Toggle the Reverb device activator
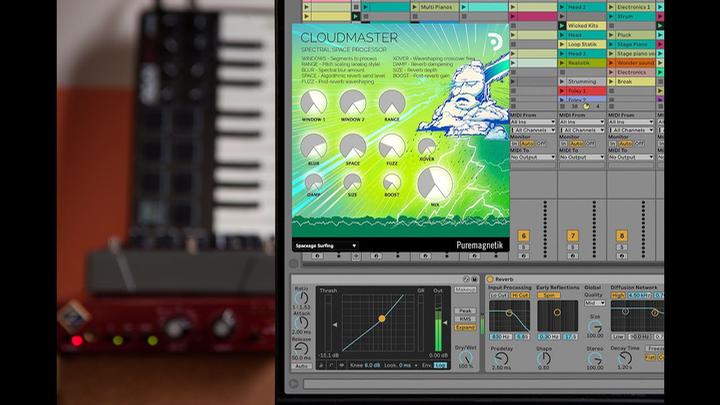The image size is (720, 405). point(489,279)
